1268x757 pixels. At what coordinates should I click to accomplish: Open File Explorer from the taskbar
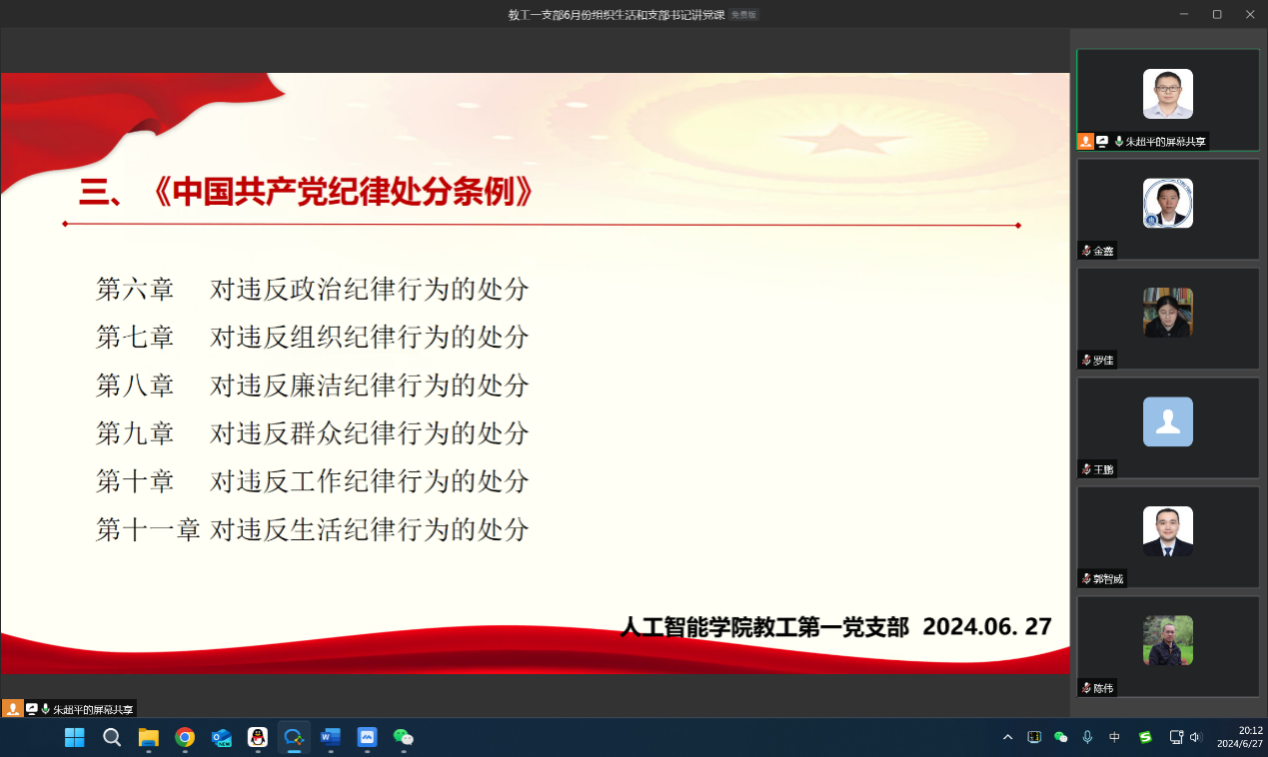[148, 737]
